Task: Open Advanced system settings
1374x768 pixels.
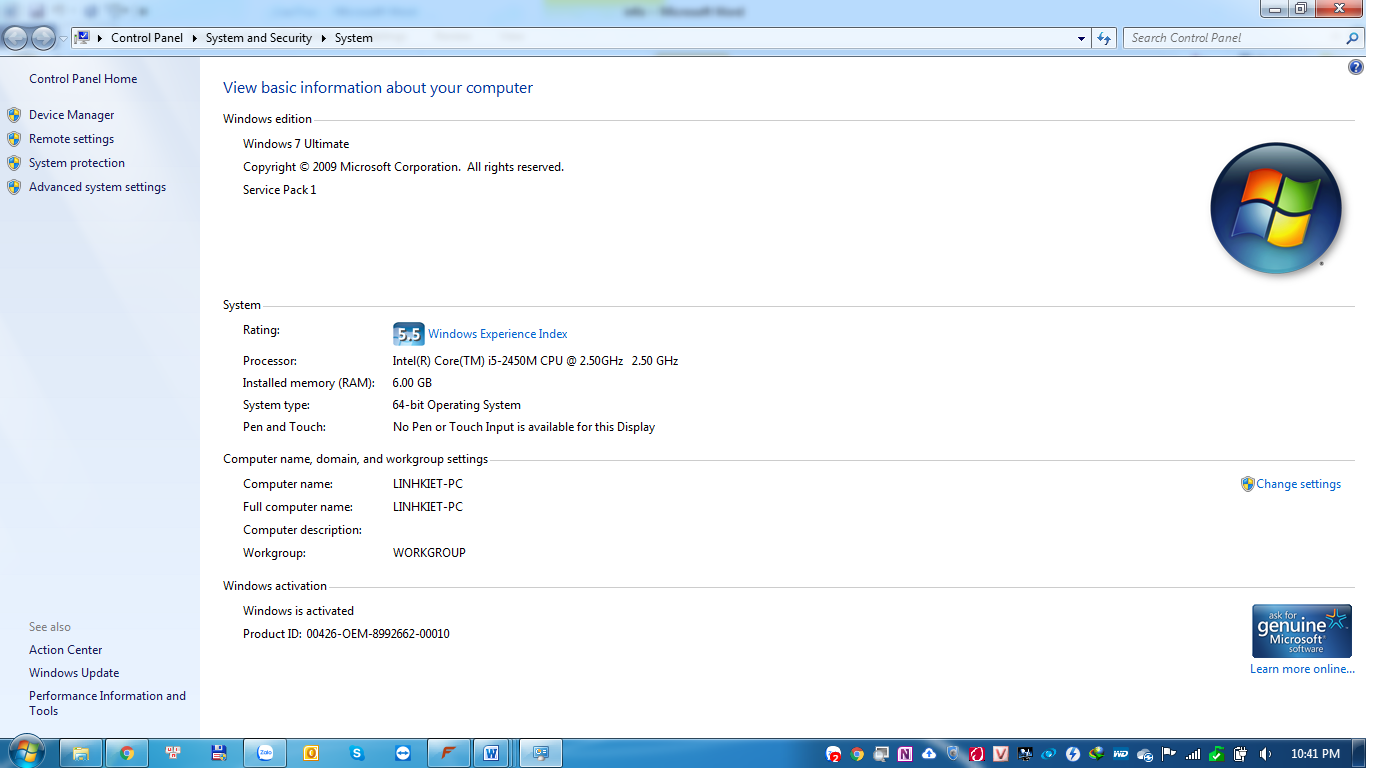Action: coord(97,187)
